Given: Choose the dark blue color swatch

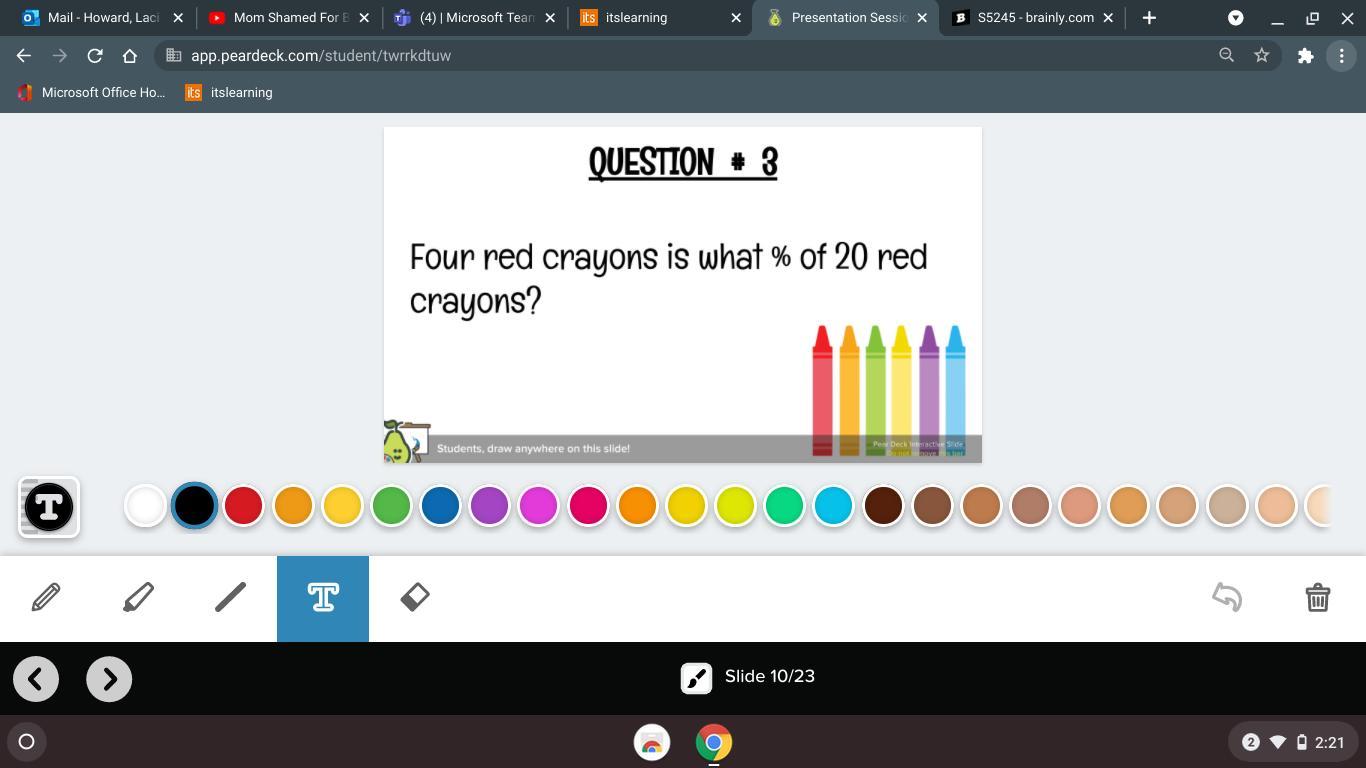Looking at the screenshot, I should pos(440,506).
